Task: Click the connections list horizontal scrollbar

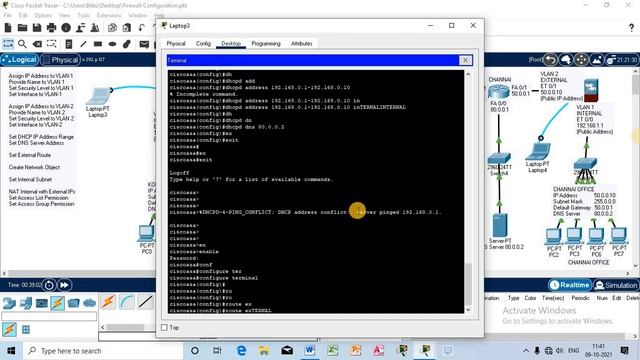Action: [125, 327]
